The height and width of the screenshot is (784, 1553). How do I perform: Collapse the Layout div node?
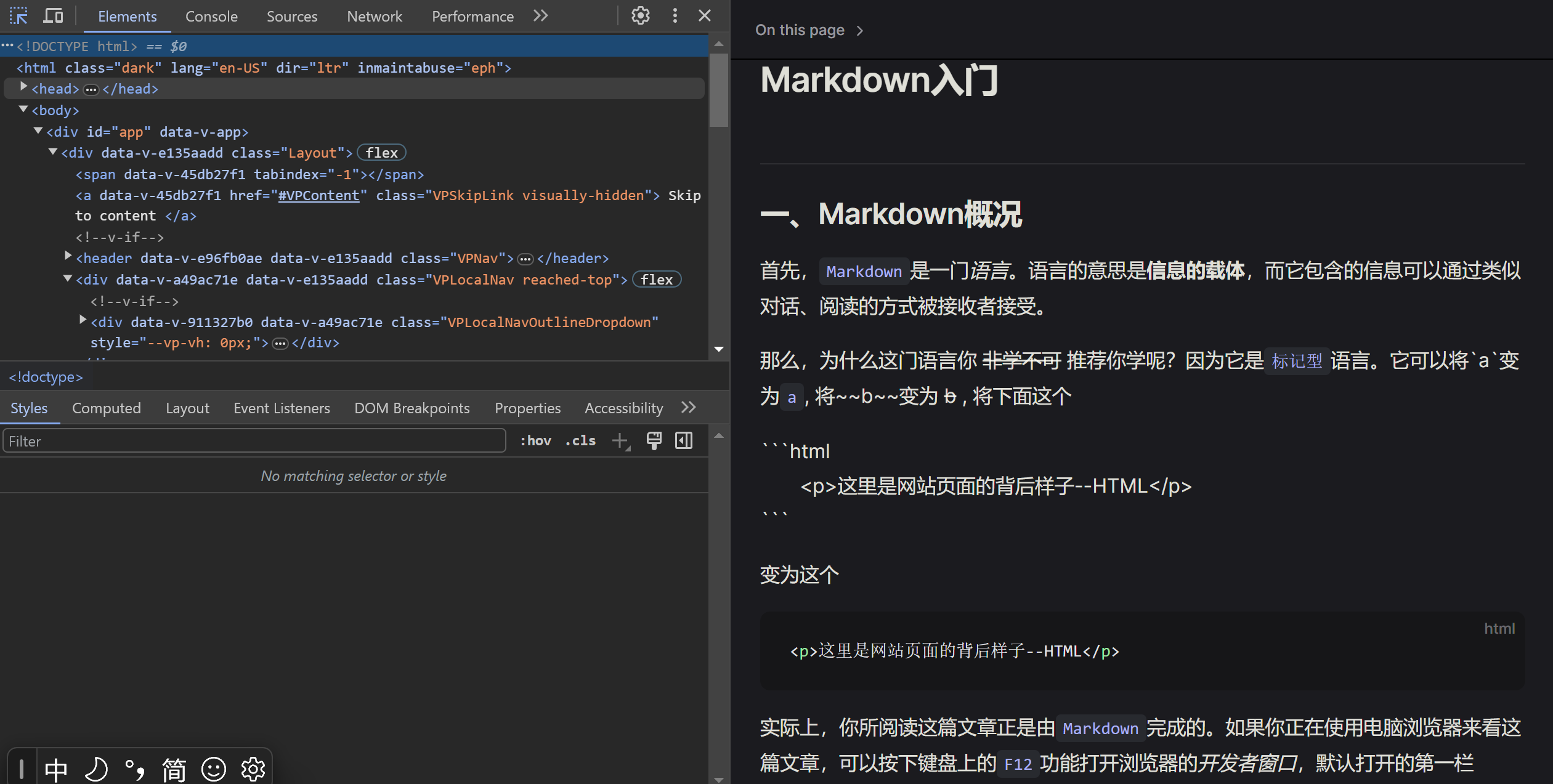pyautogui.click(x=53, y=152)
